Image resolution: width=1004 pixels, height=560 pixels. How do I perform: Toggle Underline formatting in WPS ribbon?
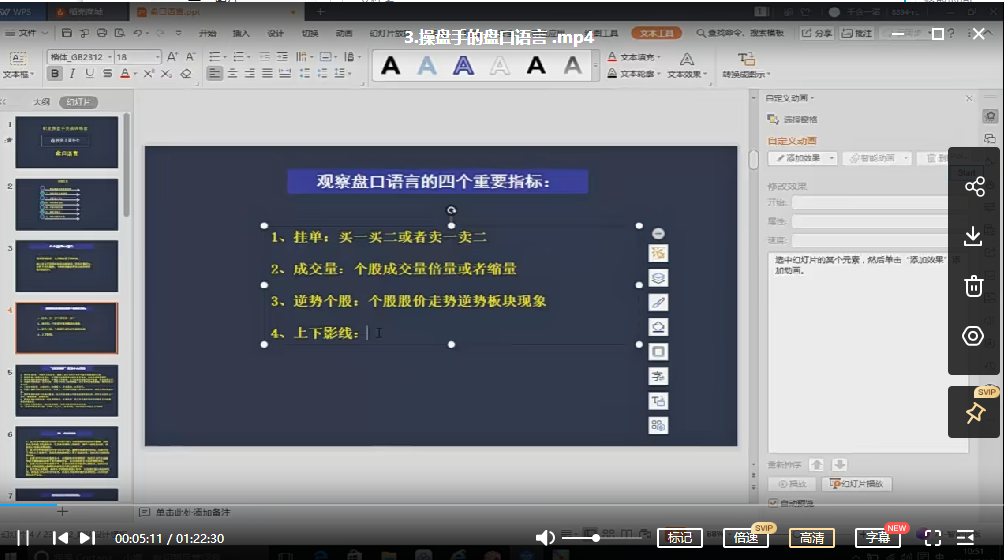[x=90, y=74]
